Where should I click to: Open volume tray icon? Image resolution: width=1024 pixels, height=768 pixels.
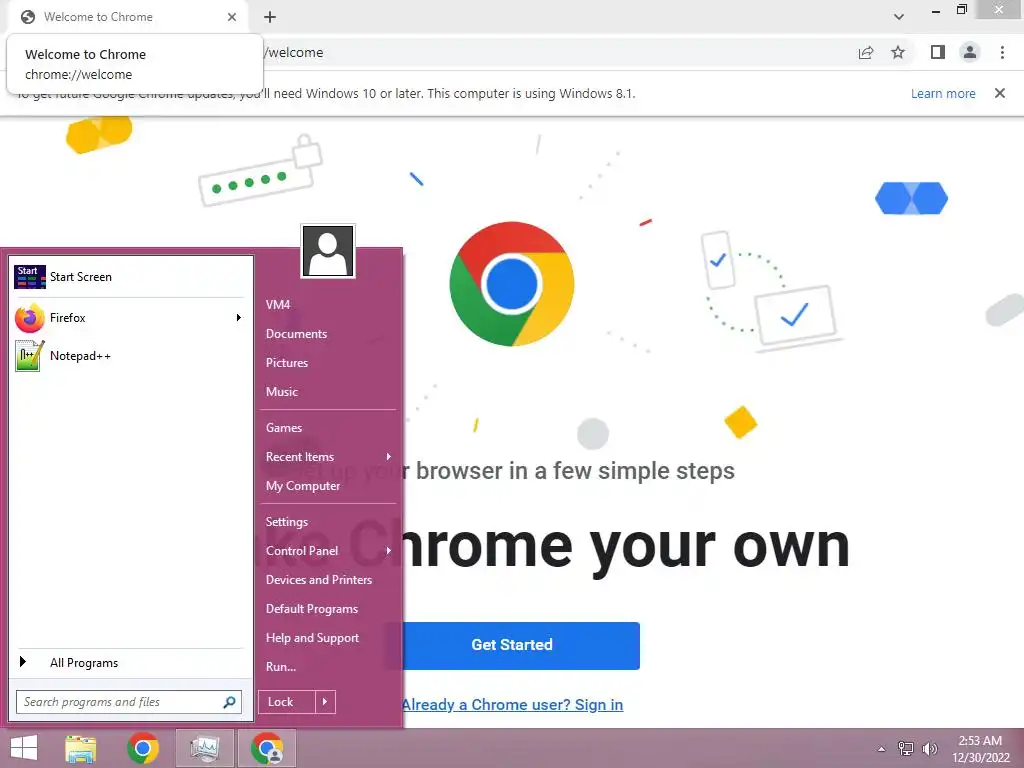pyautogui.click(x=929, y=748)
